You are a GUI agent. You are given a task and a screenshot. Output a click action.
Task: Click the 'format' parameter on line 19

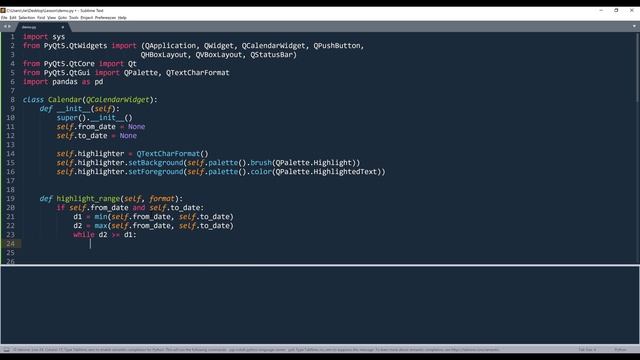(162, 198)
